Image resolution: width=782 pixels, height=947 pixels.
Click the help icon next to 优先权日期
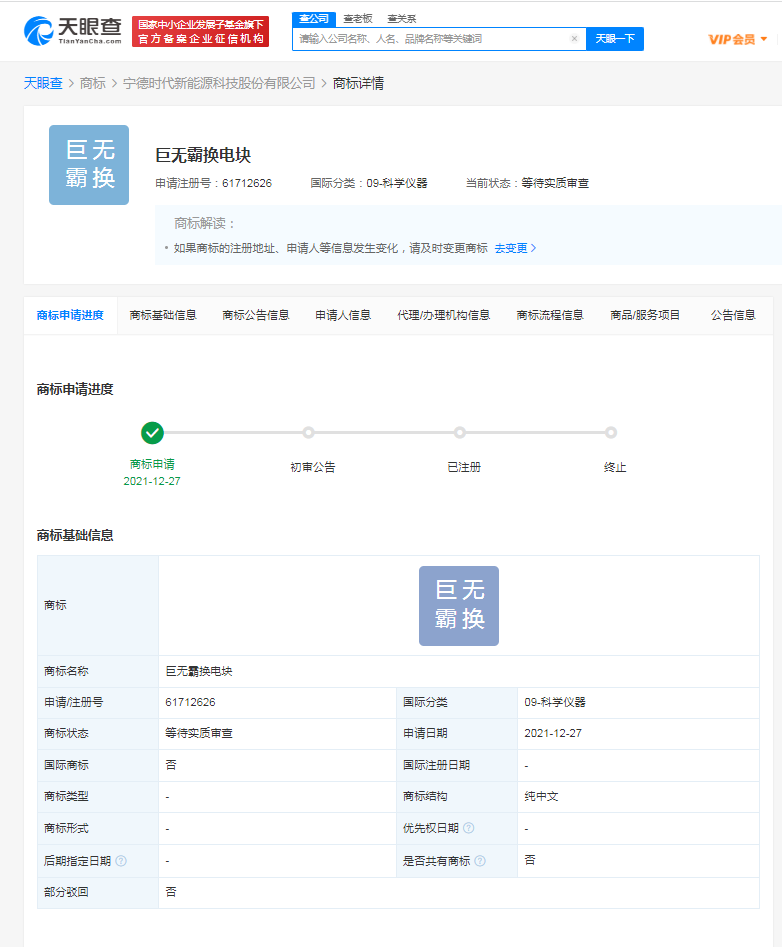click(x=469, y=828)
